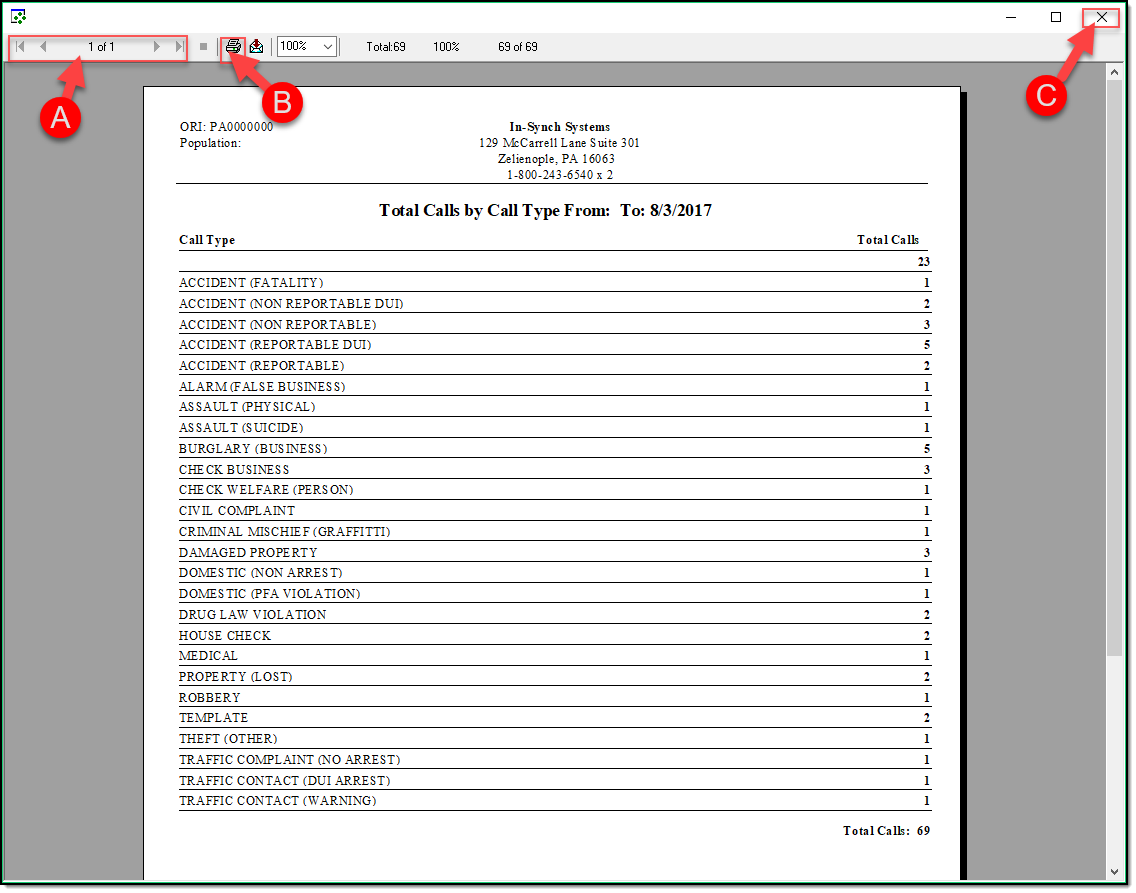This screenshot has height=893, width=1136.
Task: Click the next page arrow
Action: point(157,47)
